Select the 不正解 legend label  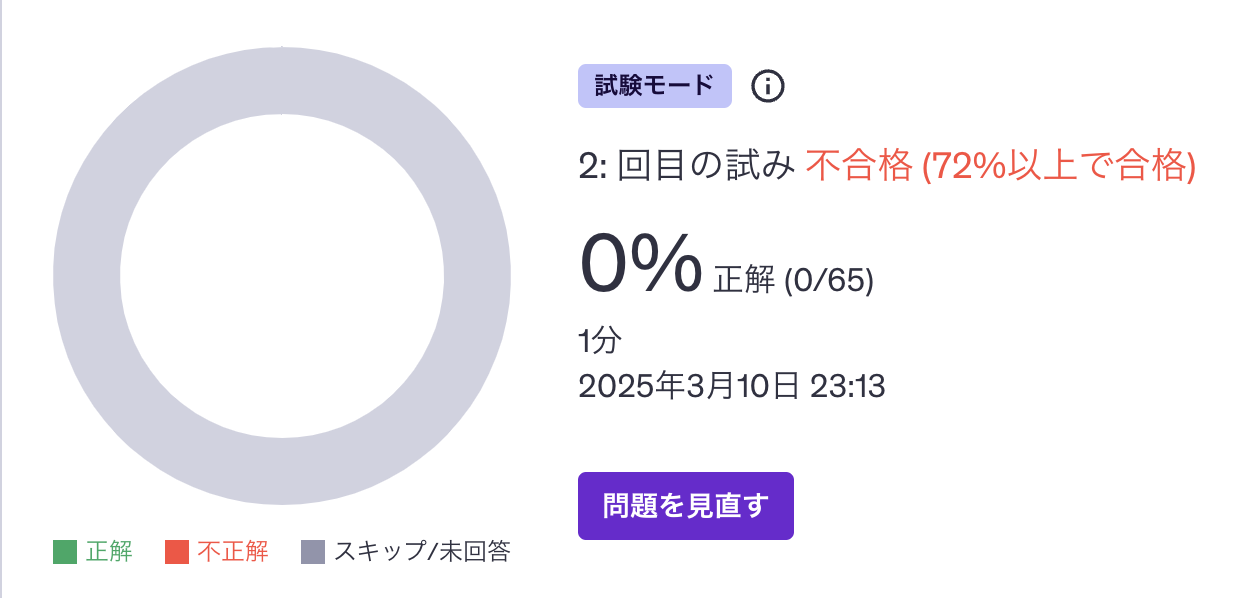pos(233,552)
